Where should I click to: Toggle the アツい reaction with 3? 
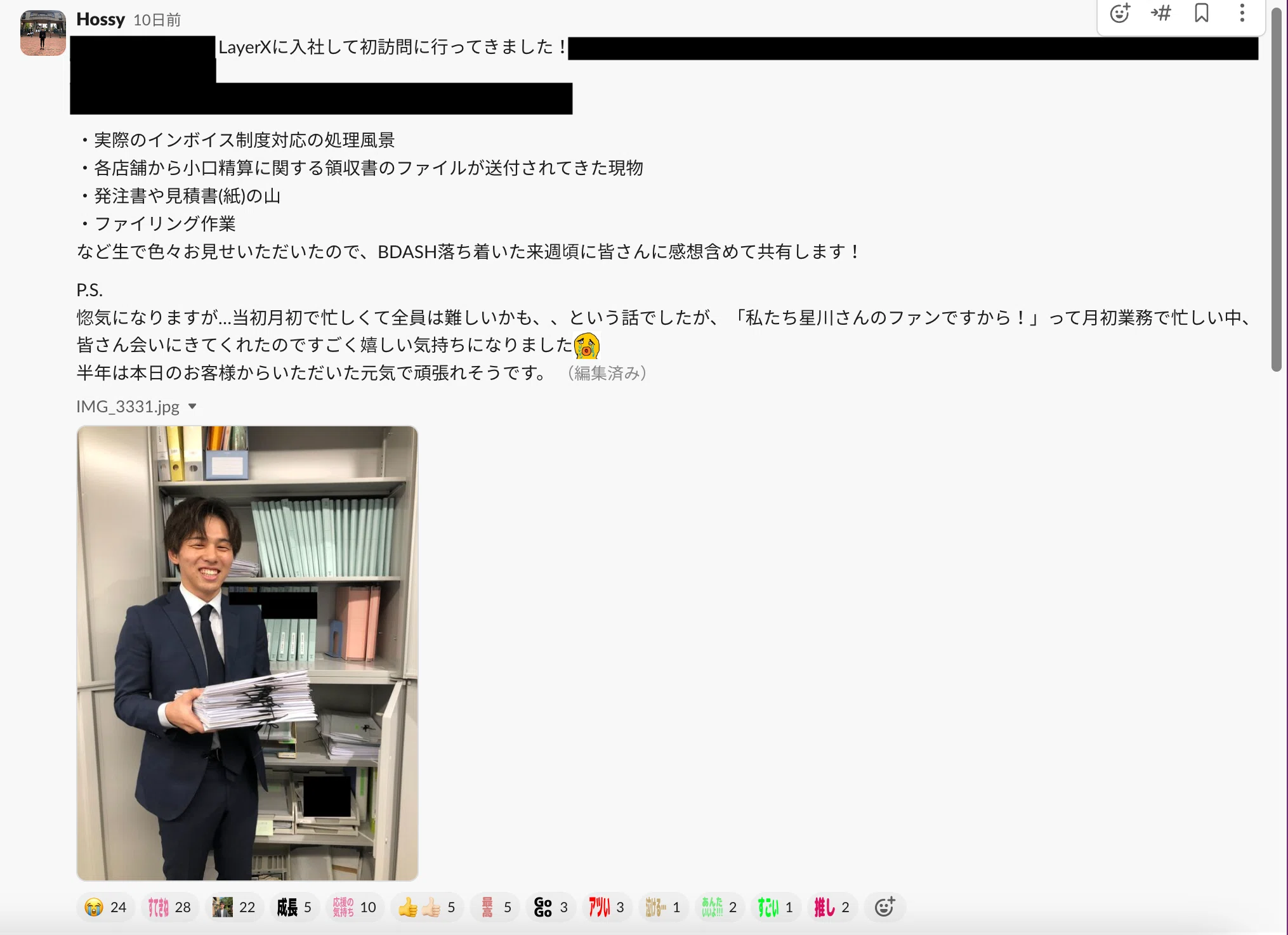[x=607, y=907]
